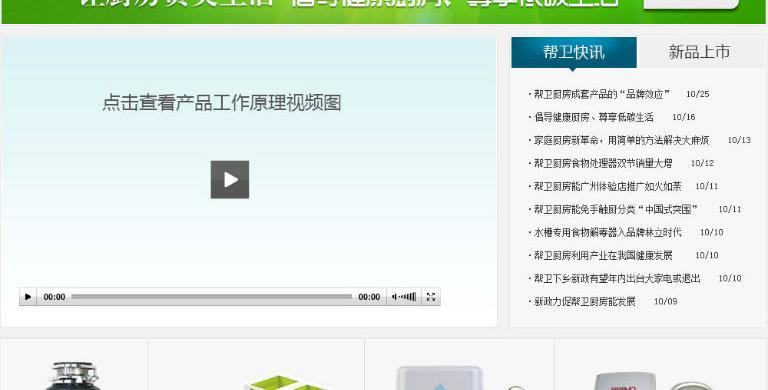Screen dimensions: 768x390
Task: Click the white water purifier product thumbnail
Action: pyautogui.click(x=439, y=378)
